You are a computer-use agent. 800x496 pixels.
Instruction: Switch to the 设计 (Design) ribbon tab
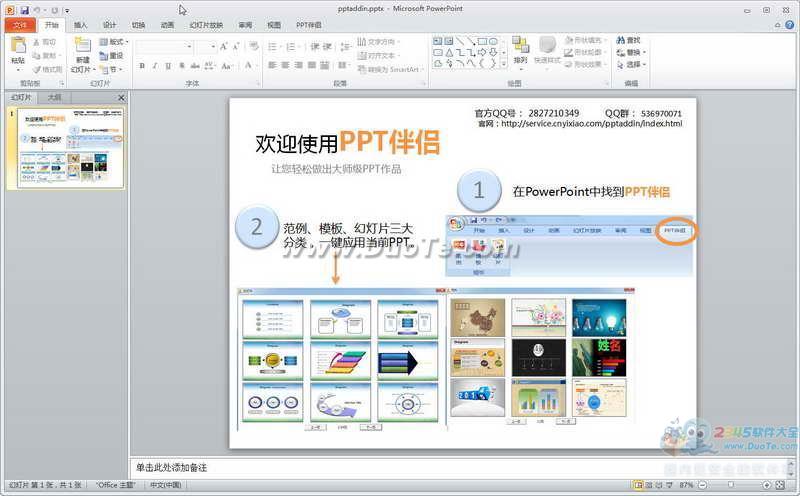[x=109, y=24]
